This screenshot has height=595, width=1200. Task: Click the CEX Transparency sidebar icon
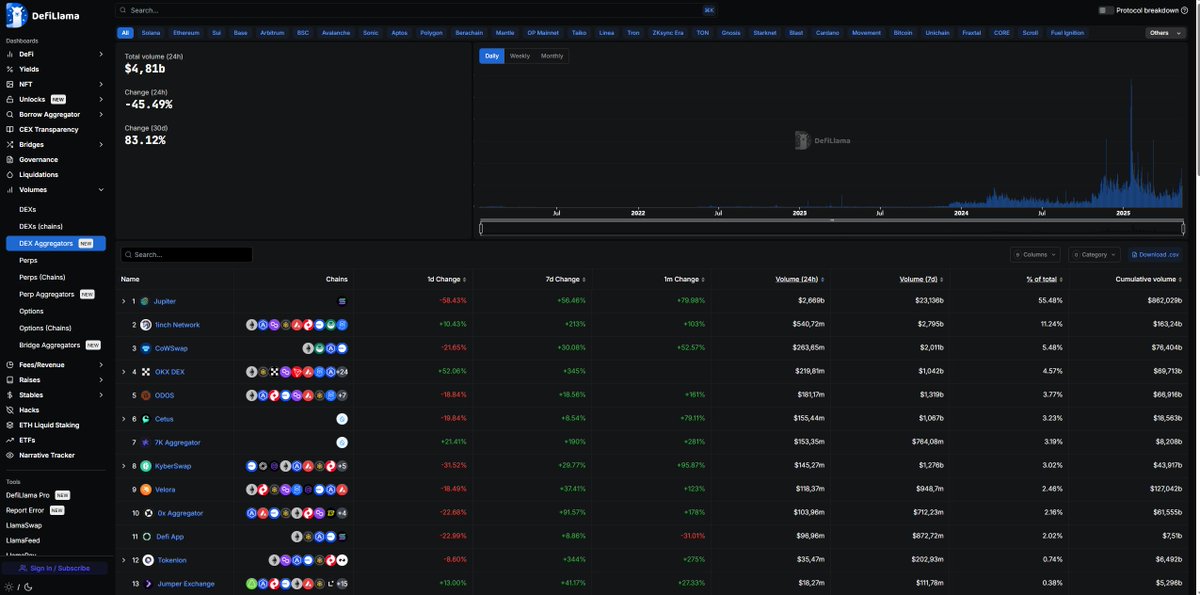click(10, 129)
